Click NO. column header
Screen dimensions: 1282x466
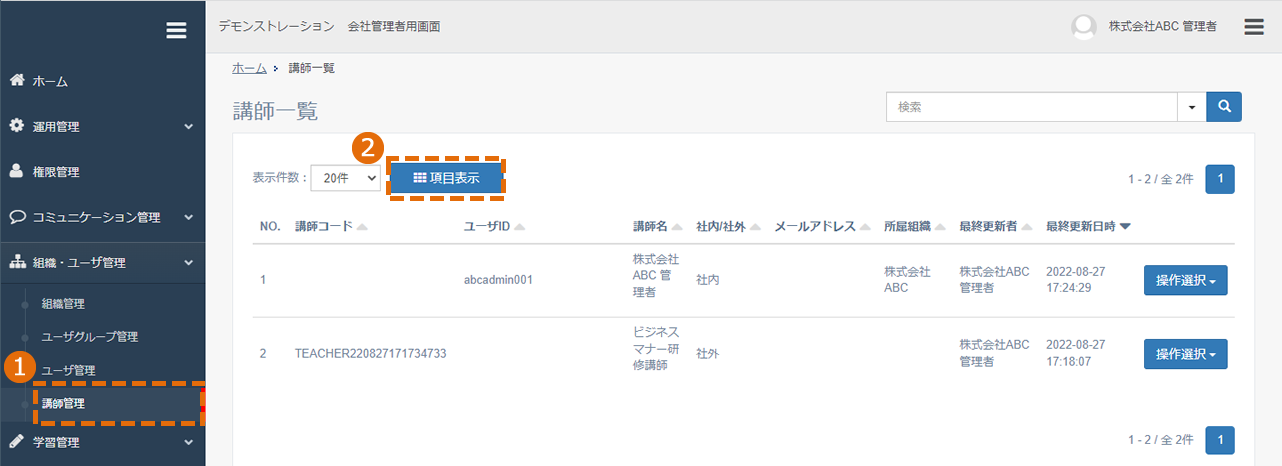tap(270, 227)
